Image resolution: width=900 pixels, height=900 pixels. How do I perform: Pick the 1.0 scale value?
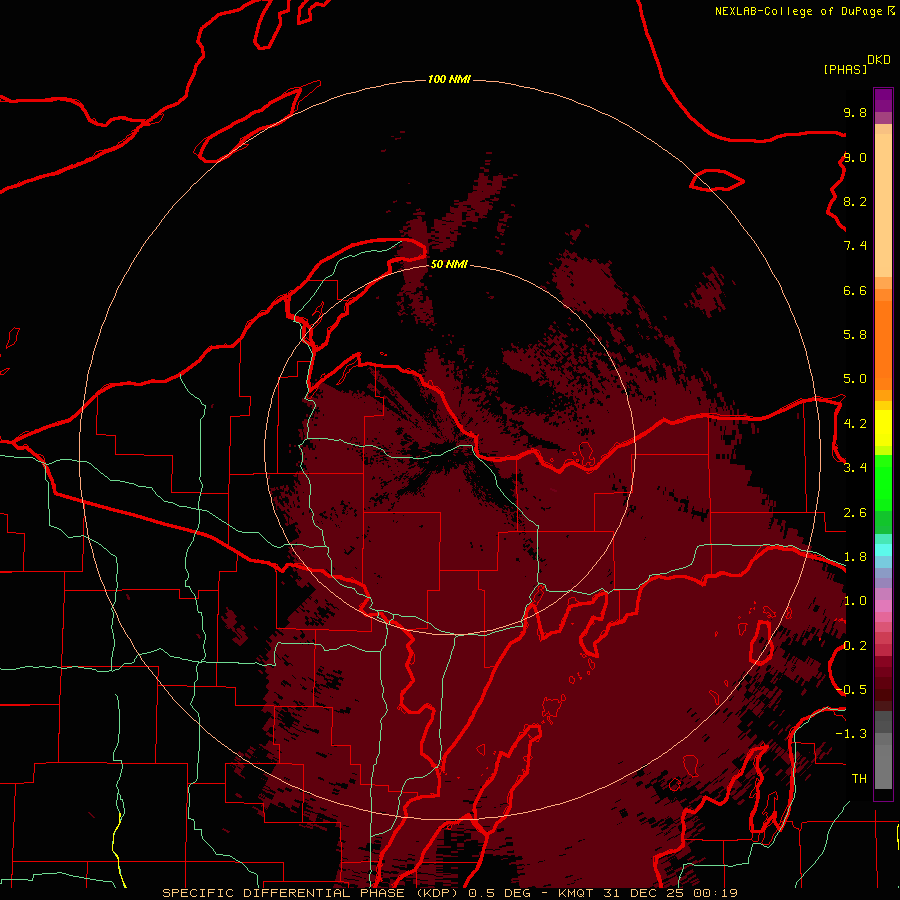point(855,601)
